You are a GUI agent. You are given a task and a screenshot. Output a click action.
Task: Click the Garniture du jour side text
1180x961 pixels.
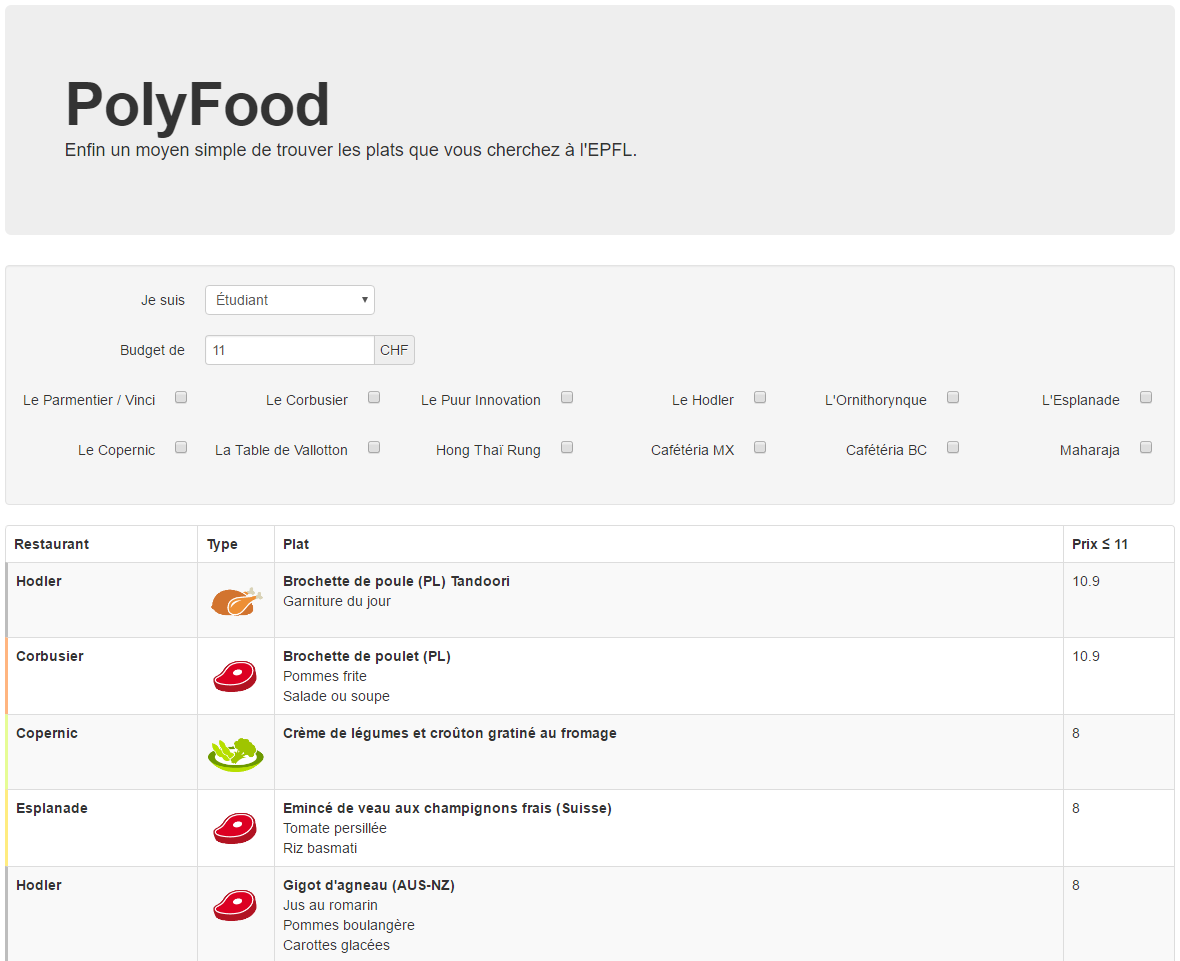point(337,601)
